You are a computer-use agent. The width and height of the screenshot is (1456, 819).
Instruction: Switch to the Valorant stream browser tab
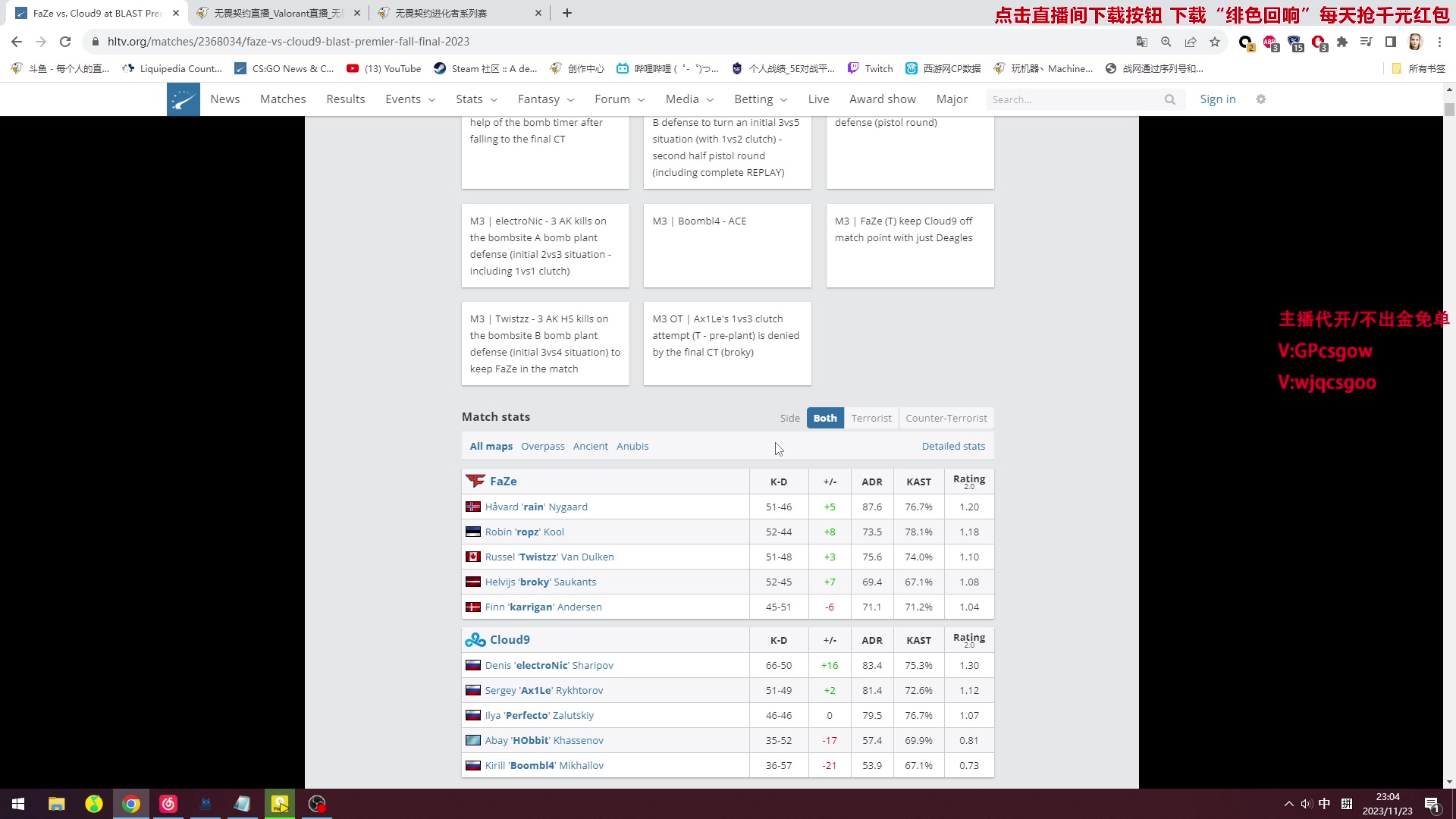click(278, 13)
